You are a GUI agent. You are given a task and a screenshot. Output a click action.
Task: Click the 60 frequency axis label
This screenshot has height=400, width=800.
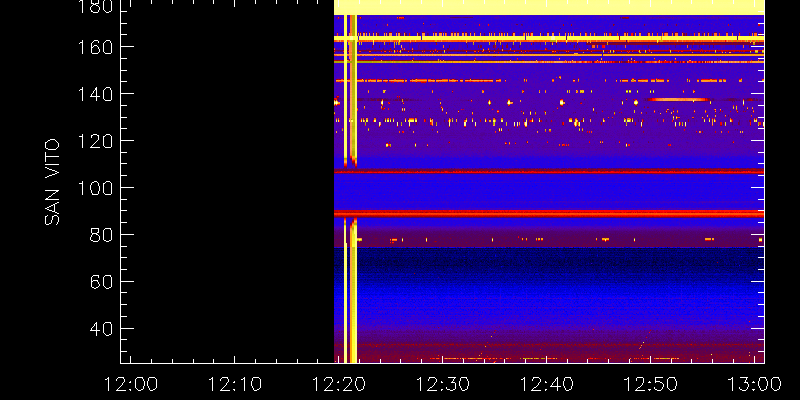[101, 282]
